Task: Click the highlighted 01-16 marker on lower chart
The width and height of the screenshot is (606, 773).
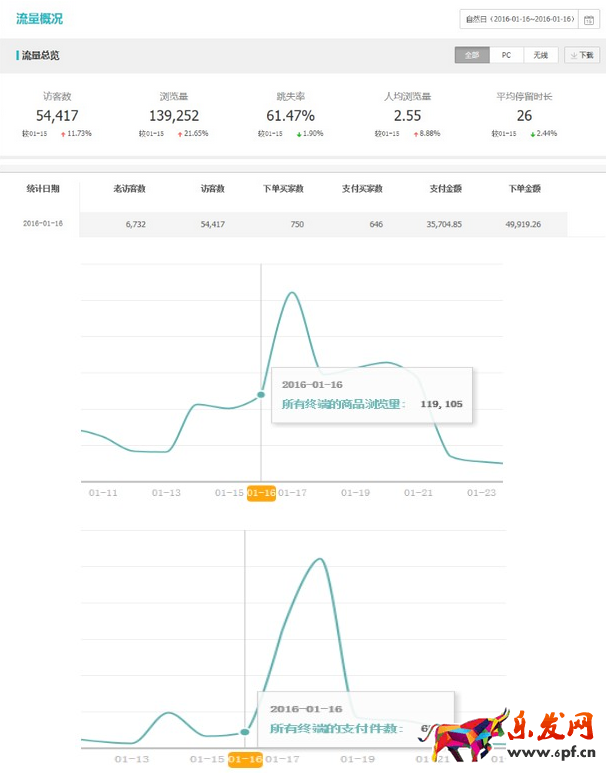Action: pyautogui.click(x=244, y=759)
